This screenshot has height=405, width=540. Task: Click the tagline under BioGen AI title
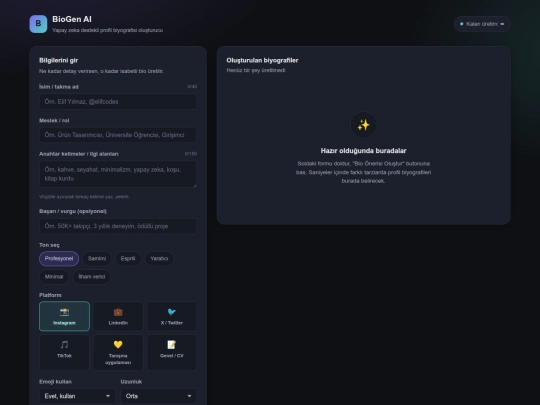pyautogui.click(x=107, y=30)
